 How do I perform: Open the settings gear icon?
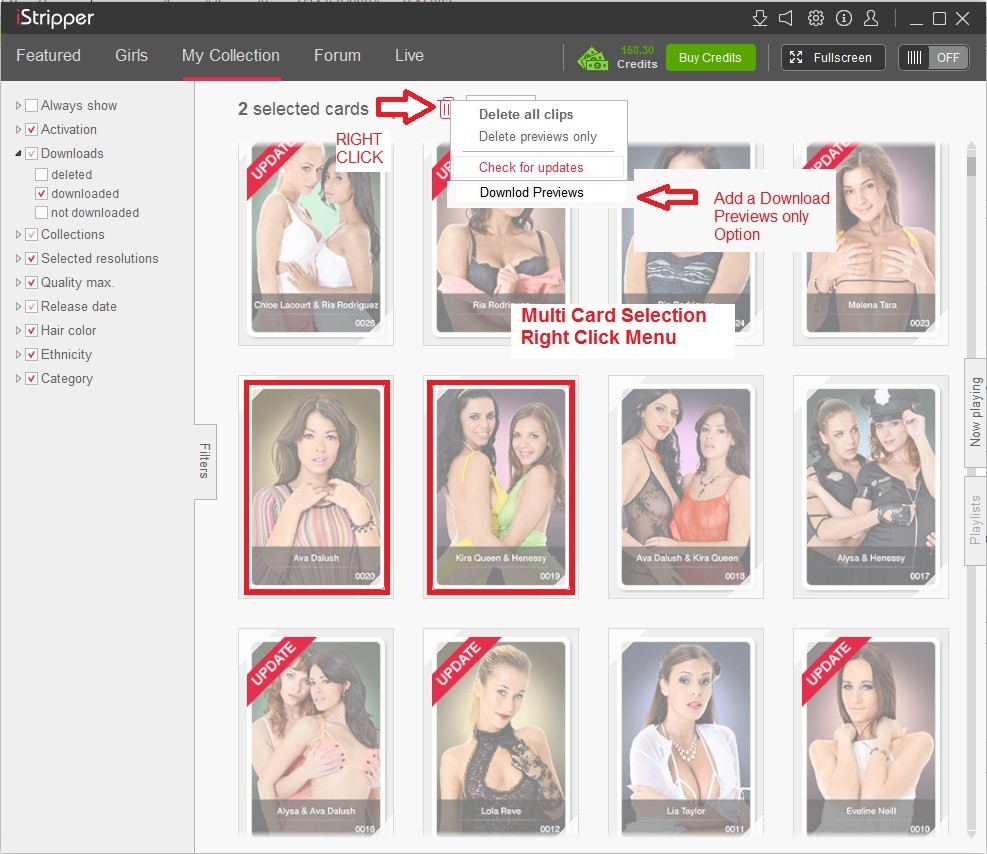(816, 18)
